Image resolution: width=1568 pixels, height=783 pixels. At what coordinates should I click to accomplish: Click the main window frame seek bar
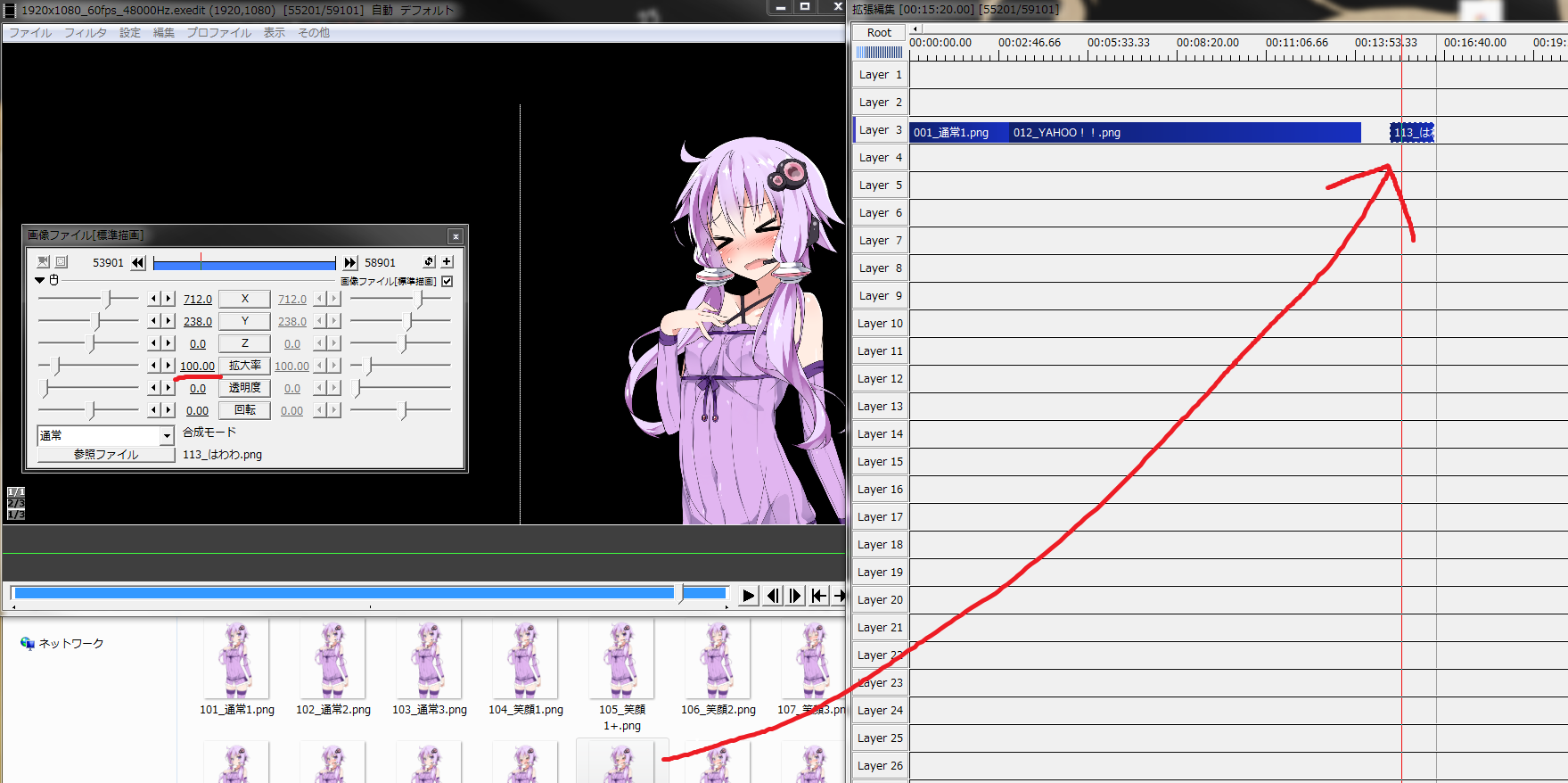[x=370, y=593]
